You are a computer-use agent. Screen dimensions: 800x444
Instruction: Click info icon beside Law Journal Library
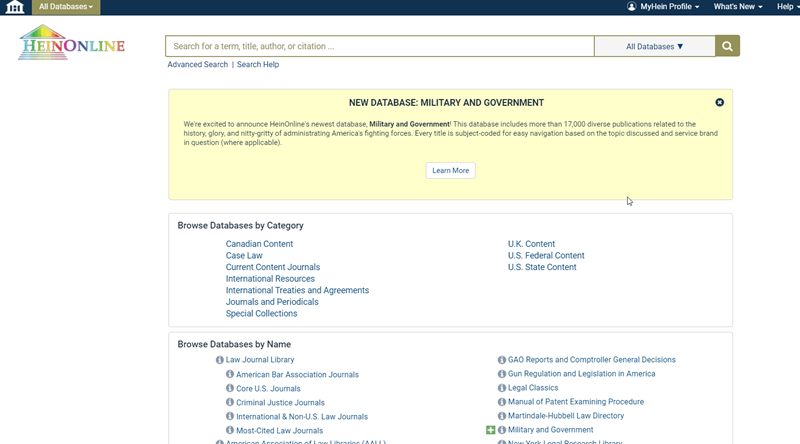tap(219, 360)
